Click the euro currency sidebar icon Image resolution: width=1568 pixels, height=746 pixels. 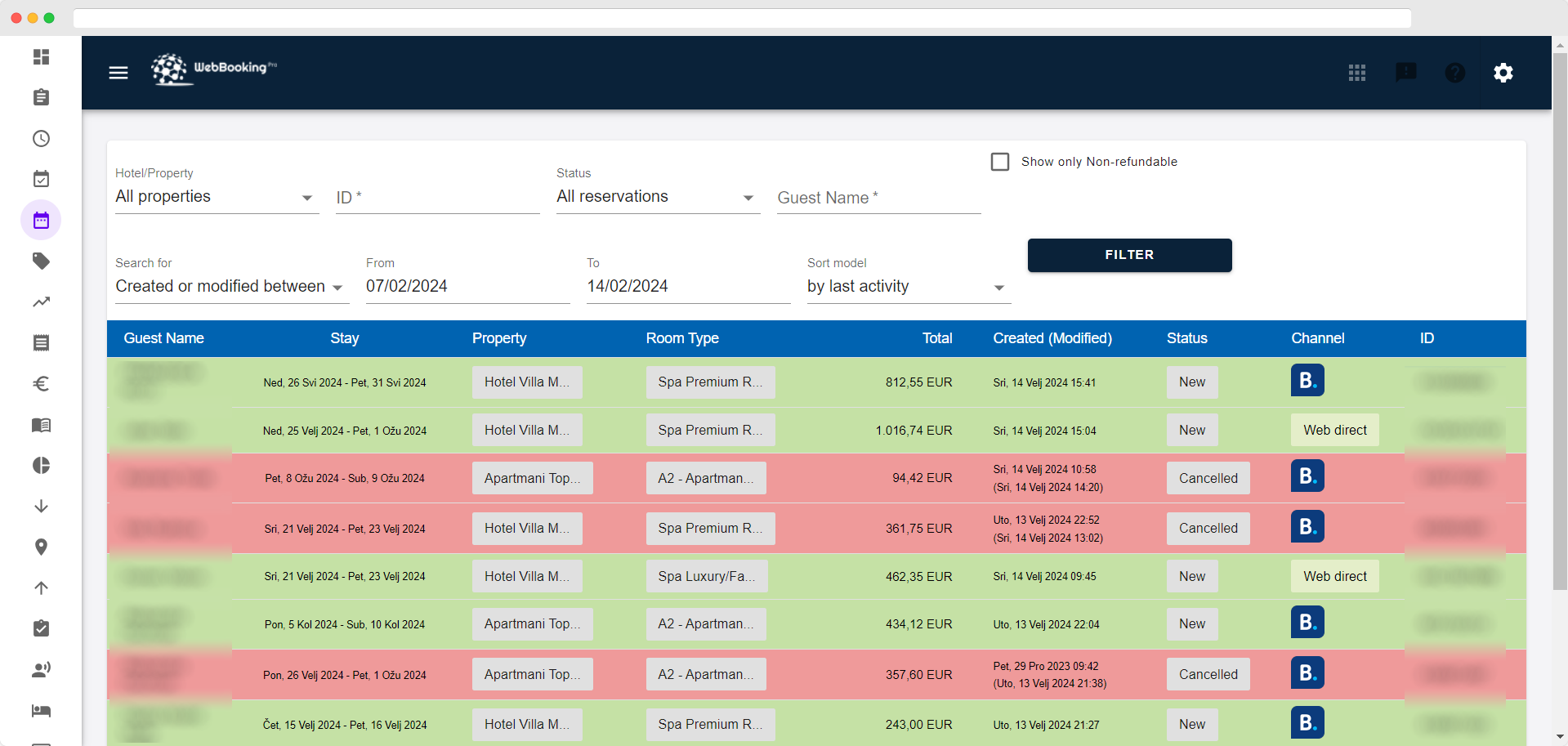[x=41, y=383]
